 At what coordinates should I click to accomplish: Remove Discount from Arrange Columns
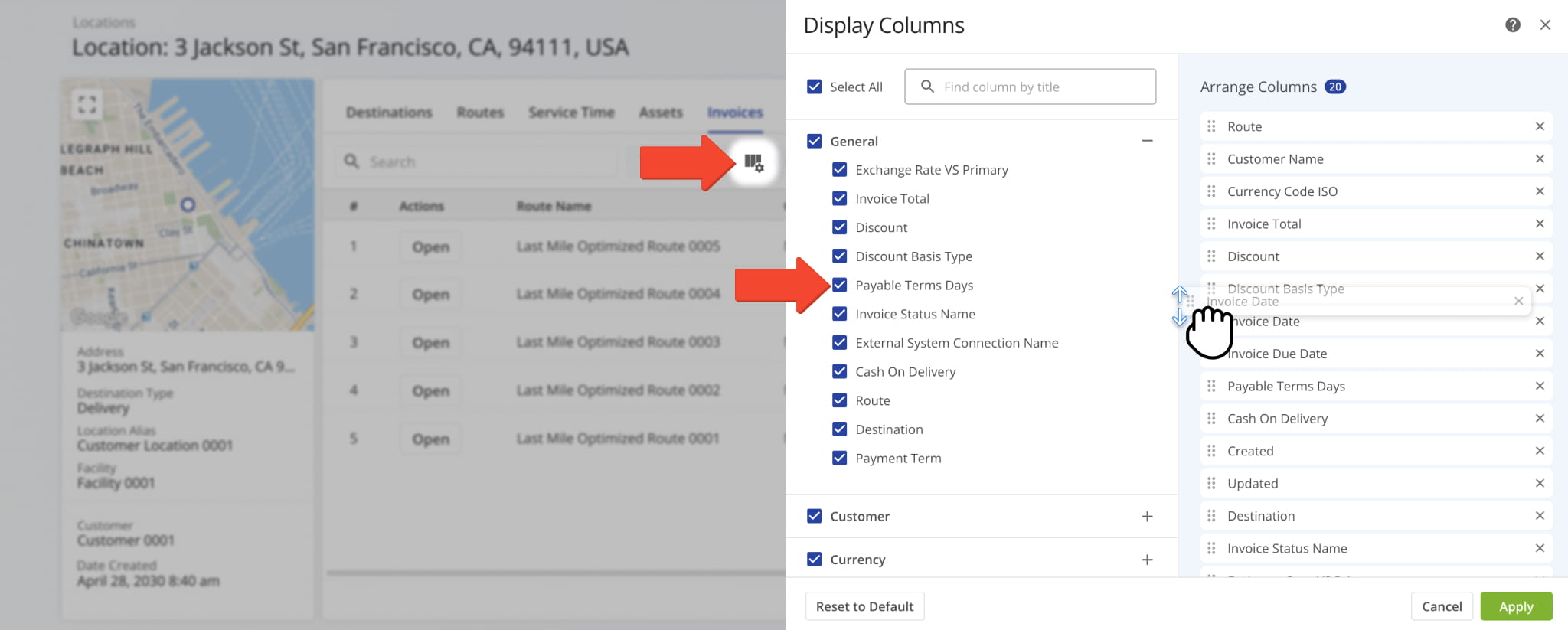(x=1540, y=256)
